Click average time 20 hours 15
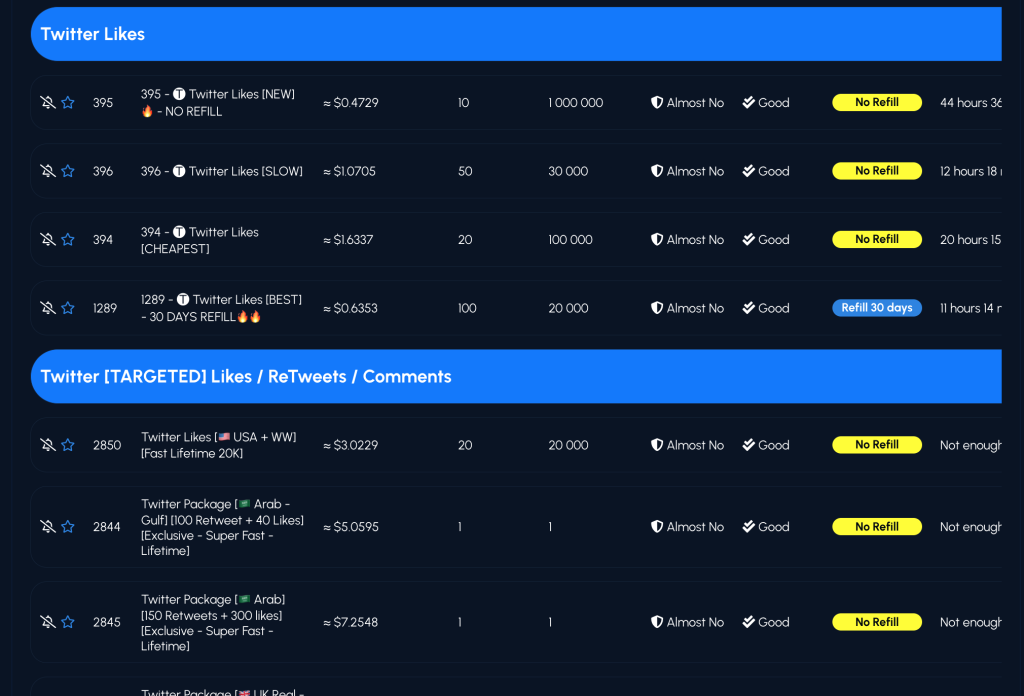The height and width of the screenshot is (696, 1024). [970, 240]
